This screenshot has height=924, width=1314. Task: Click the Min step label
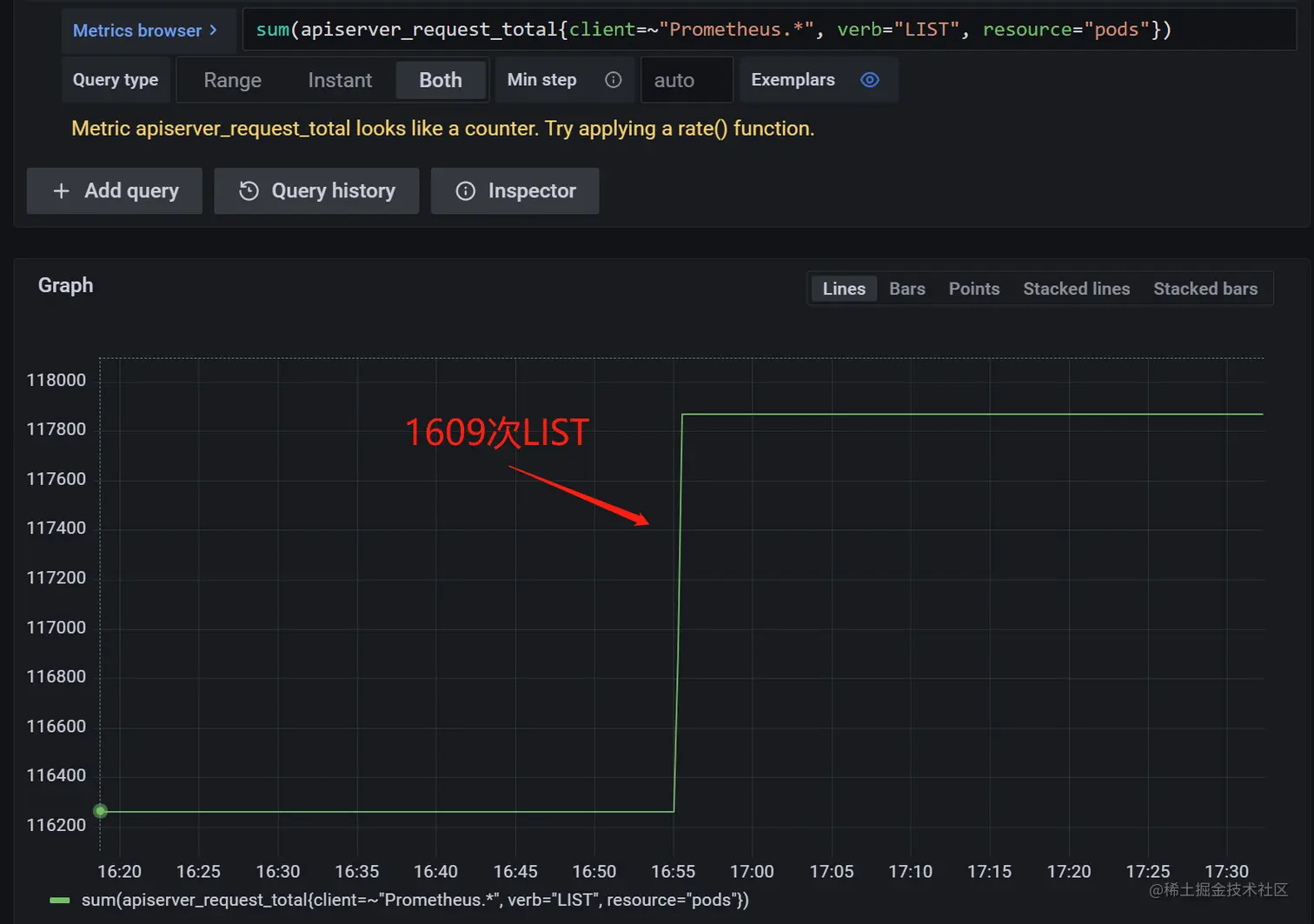(542, 80)
